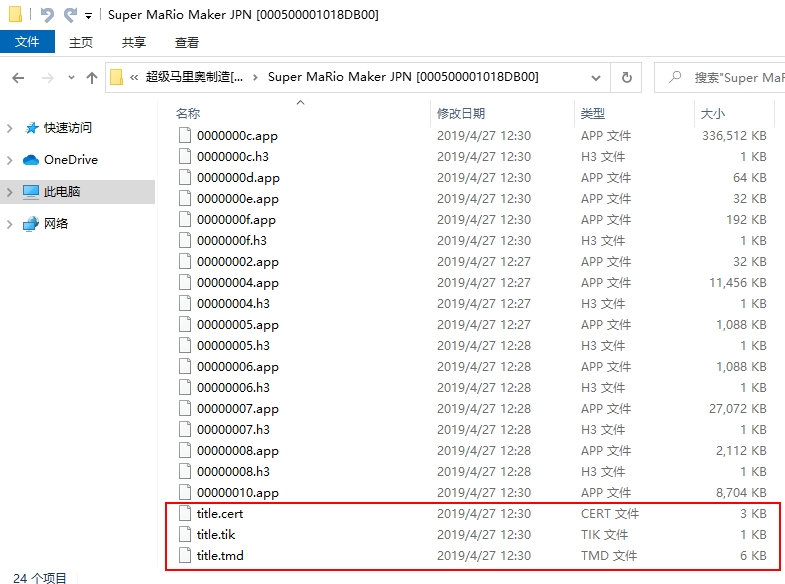Click the file icon of title.tmd
785x584 pixels.
185,555
